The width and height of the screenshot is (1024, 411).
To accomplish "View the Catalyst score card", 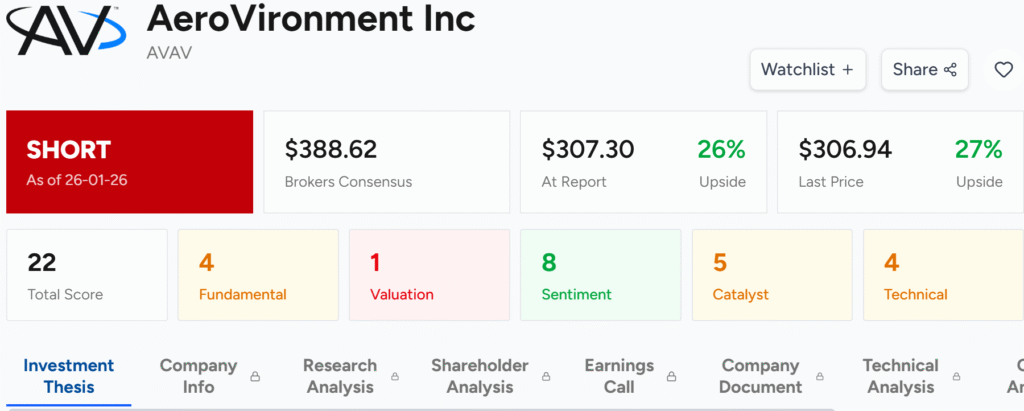I will [772, 275].
